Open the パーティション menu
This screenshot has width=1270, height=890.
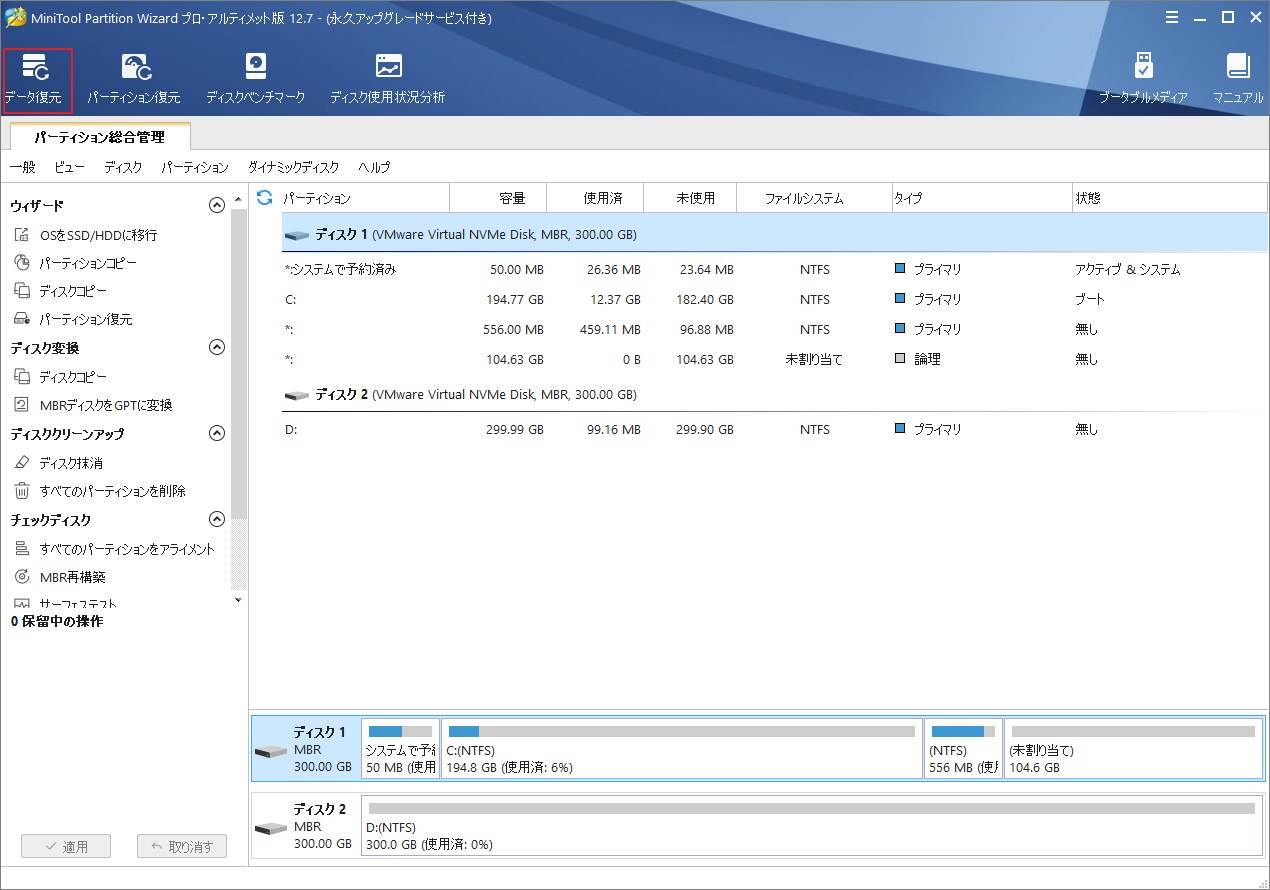click(x=195, y=167)
